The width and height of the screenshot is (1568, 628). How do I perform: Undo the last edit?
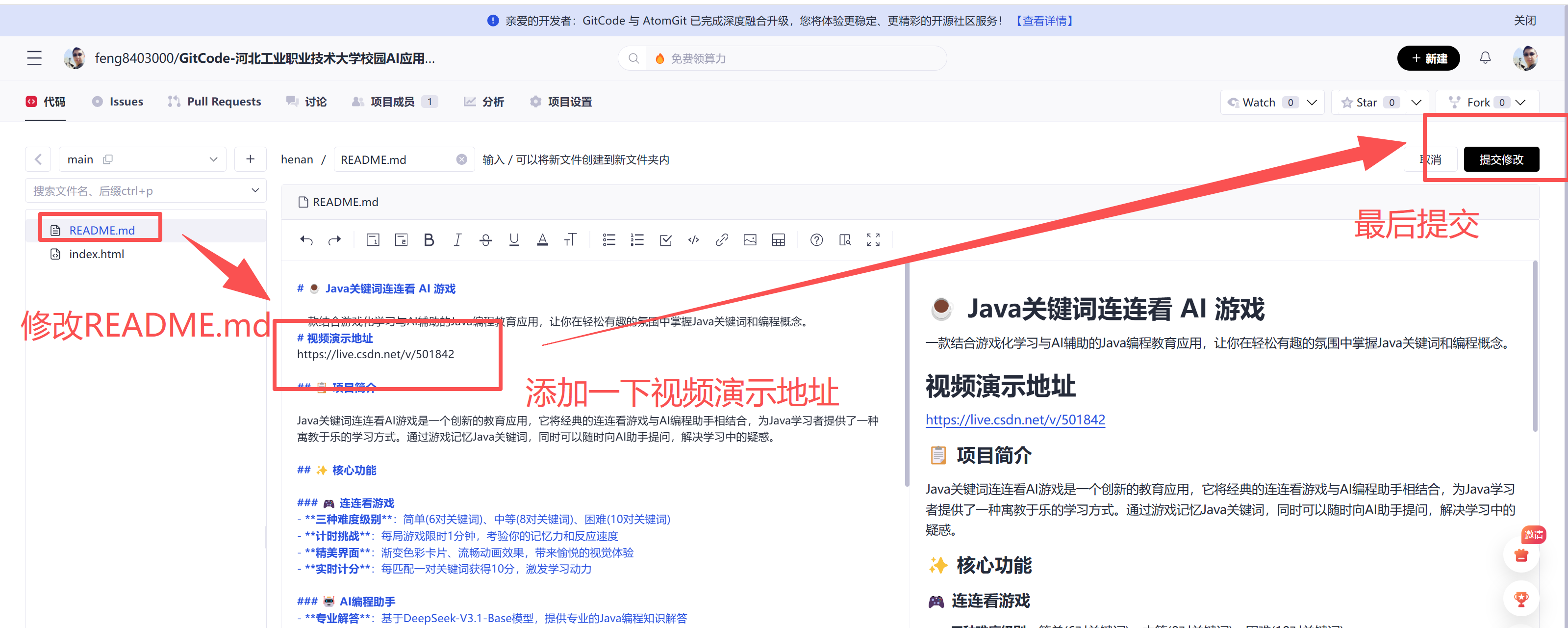[x=306, y=240]
